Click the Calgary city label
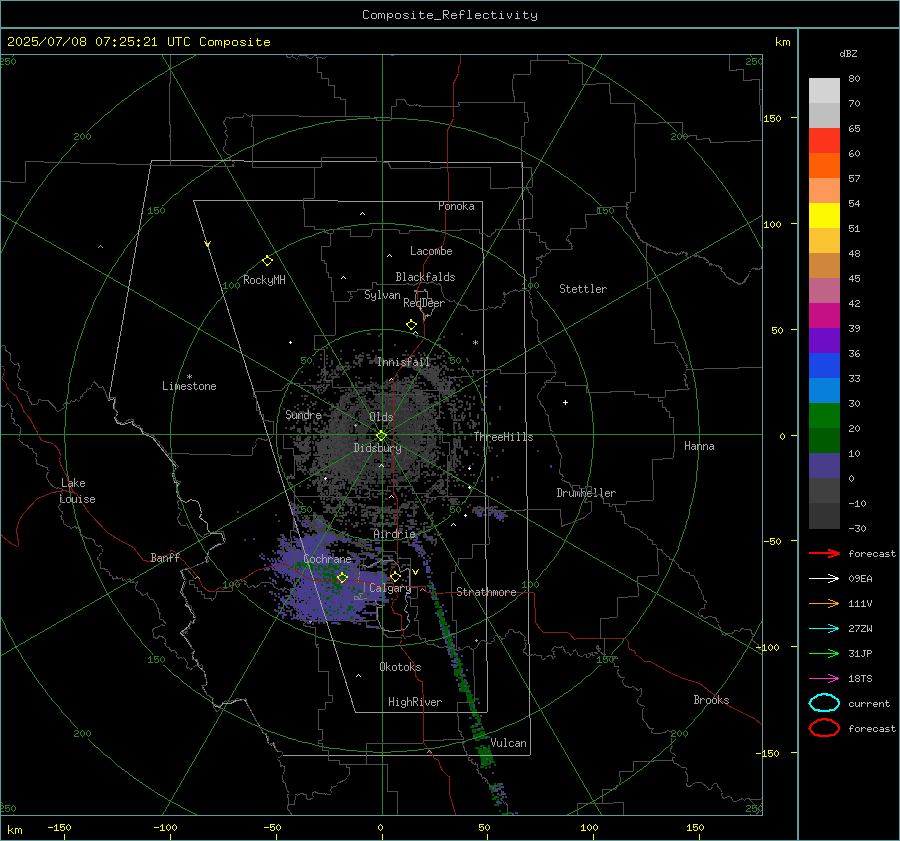This screenshot has width=900, height=841. click(390, 588)
